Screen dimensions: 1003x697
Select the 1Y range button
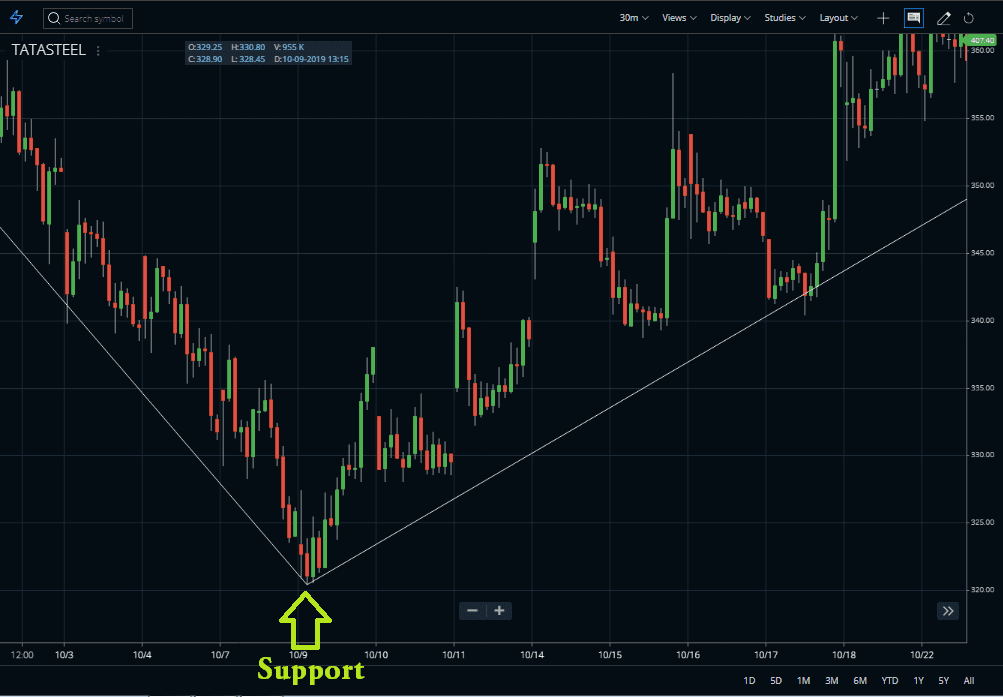coord(919,680)
